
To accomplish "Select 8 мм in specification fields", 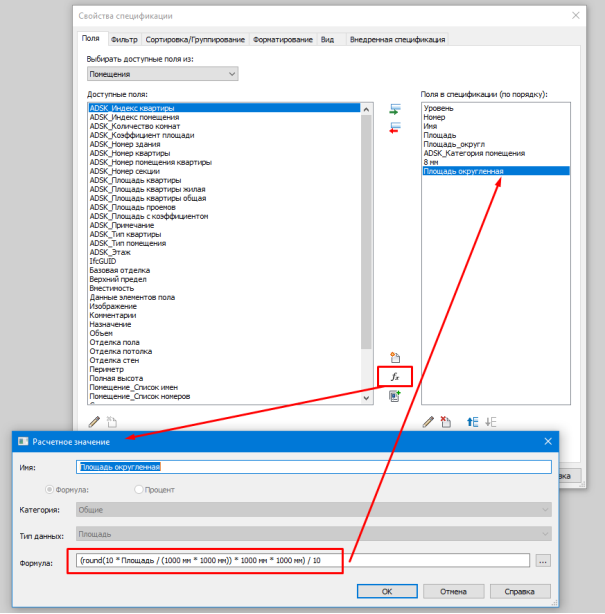I will coord(496,162).
